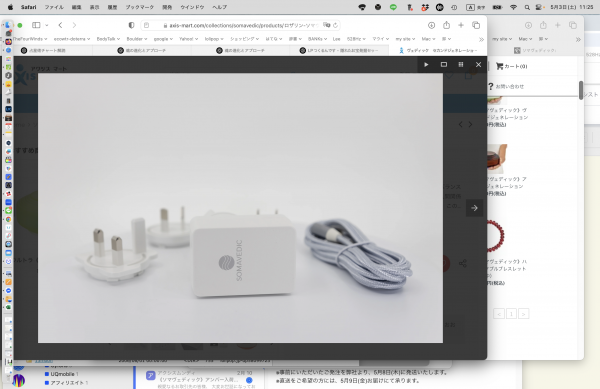Screen dimensions: 600x389
Task: Go forward in the front Safari window
Action: tap(74, 25)
